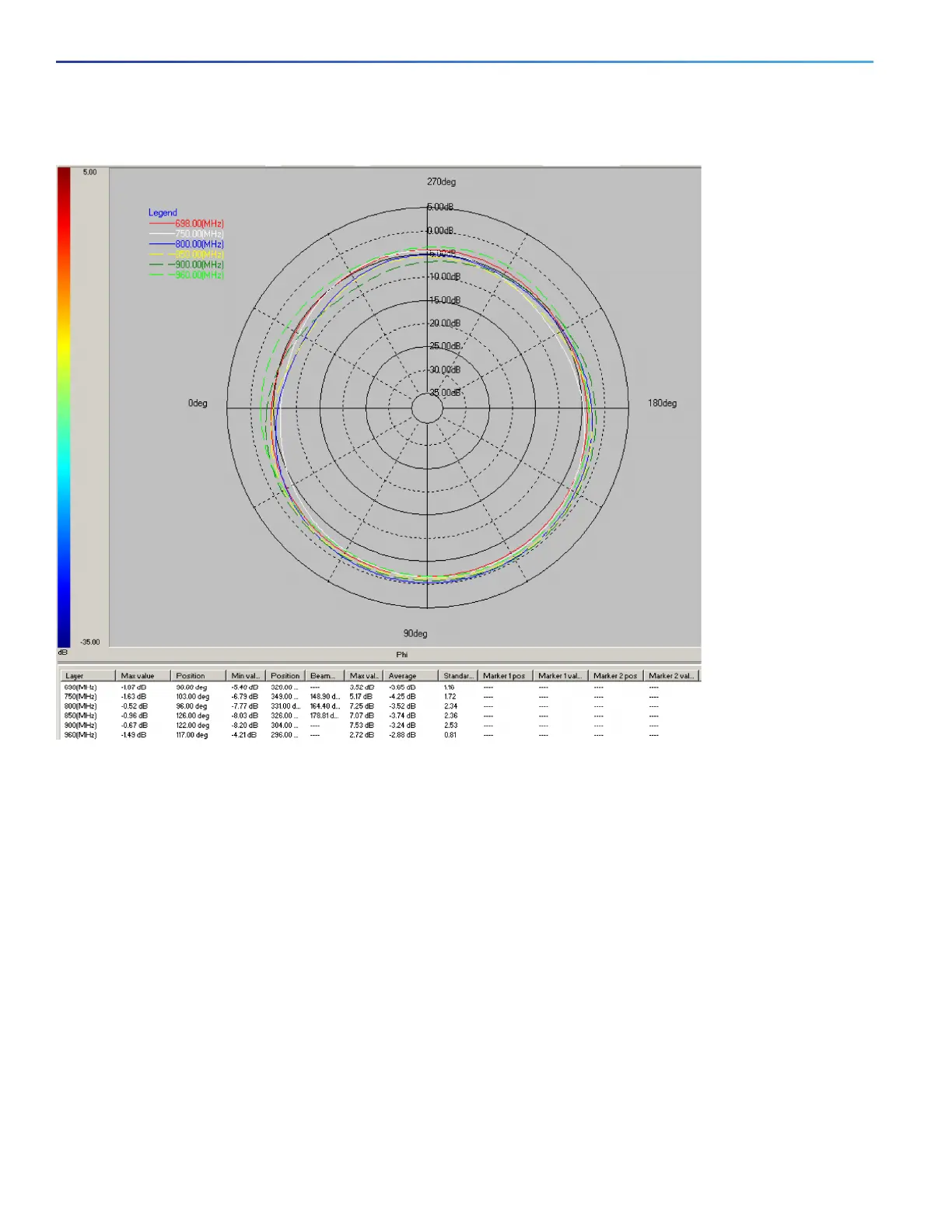952x1232 pixels.
Task: Click the -2.88 dB average cell
Action: click(402, 735)
